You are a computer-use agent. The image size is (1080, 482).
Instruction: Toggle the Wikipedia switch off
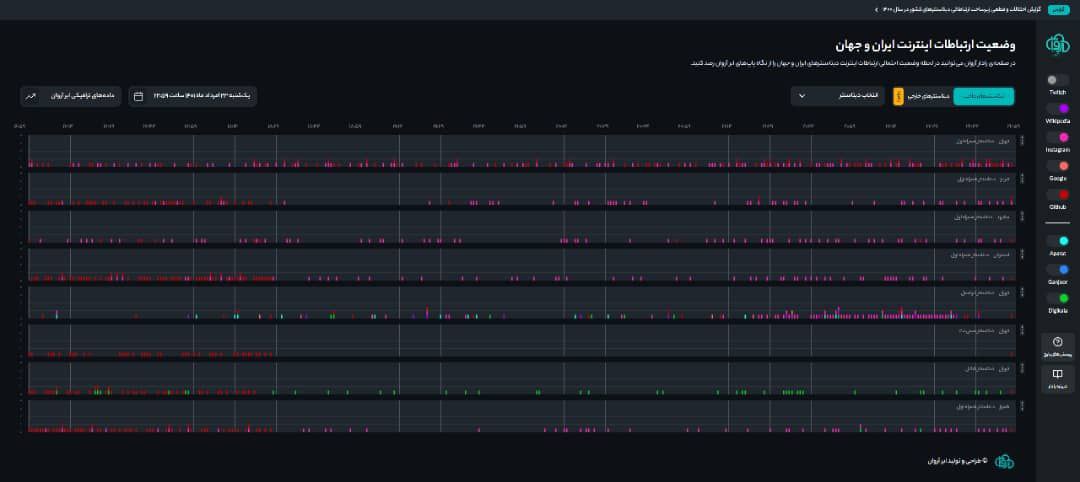pyautogui.click(x=1057, y=109)
